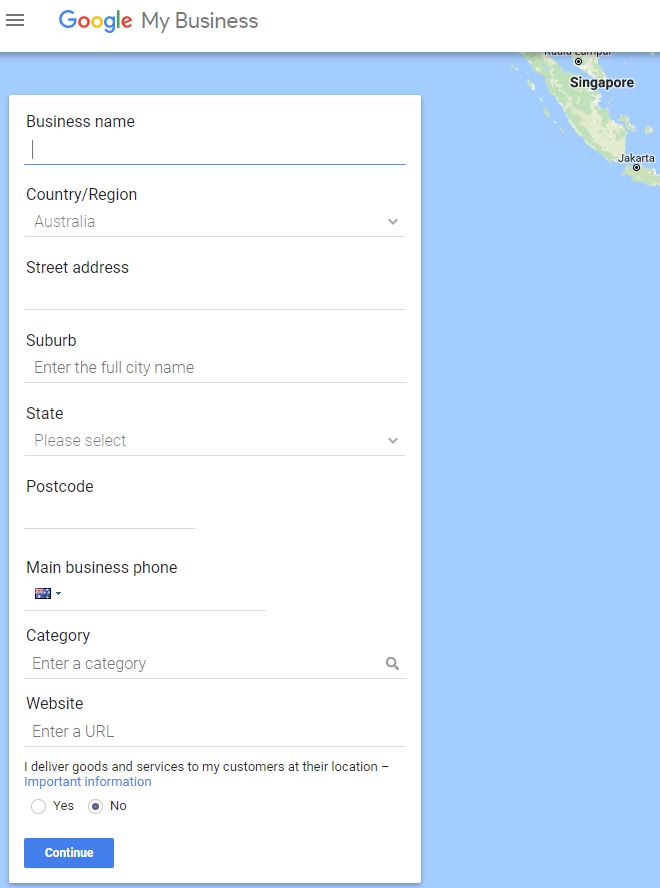
Task: Focus the Business name field
Action: (215, 151)
